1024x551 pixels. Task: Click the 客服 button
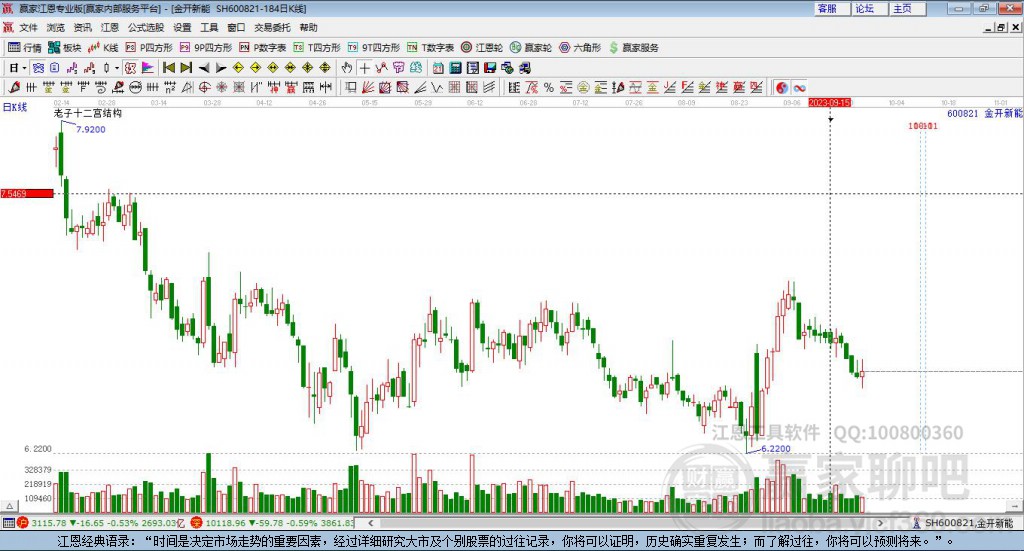pyautogui.click(x=832, y=8)
